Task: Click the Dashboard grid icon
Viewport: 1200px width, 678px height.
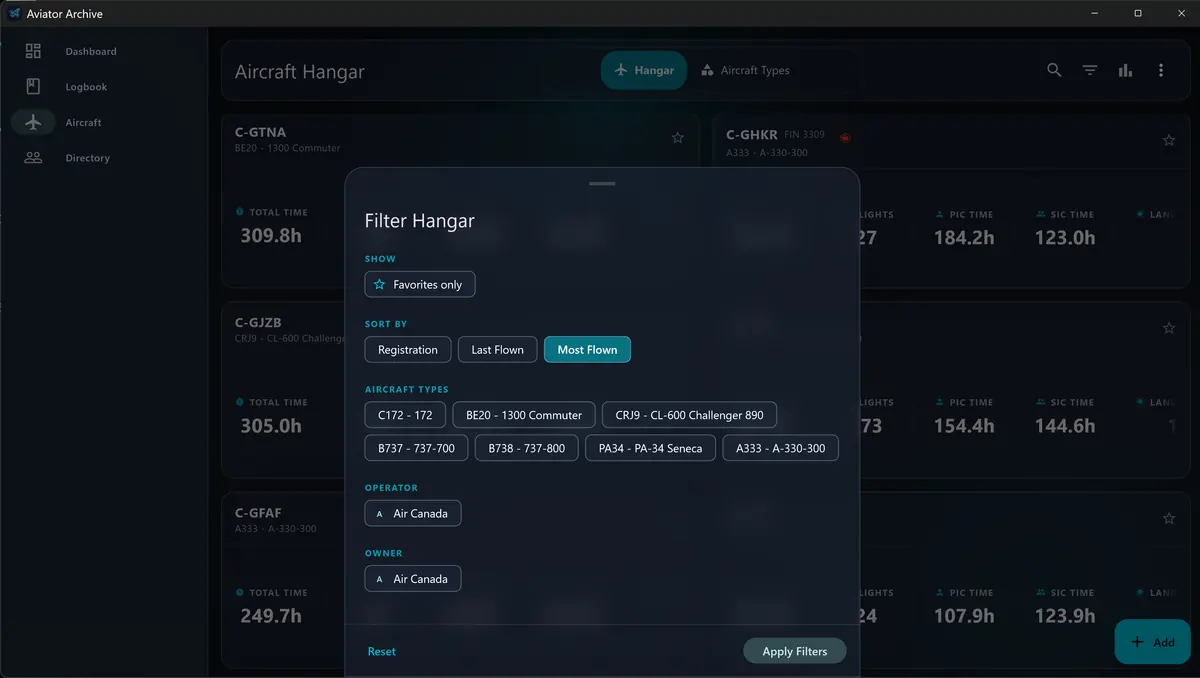Action: point(33,51)
